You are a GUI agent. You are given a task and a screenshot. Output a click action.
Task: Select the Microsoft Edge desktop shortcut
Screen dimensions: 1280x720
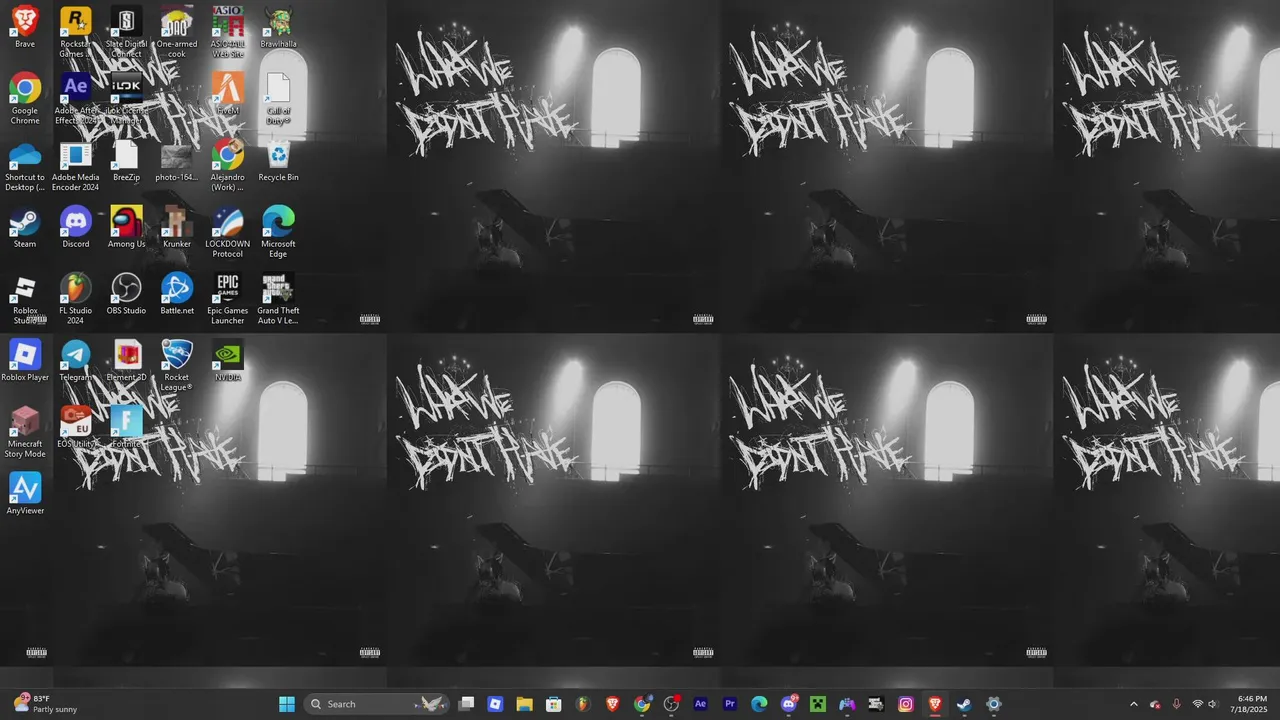278,232
